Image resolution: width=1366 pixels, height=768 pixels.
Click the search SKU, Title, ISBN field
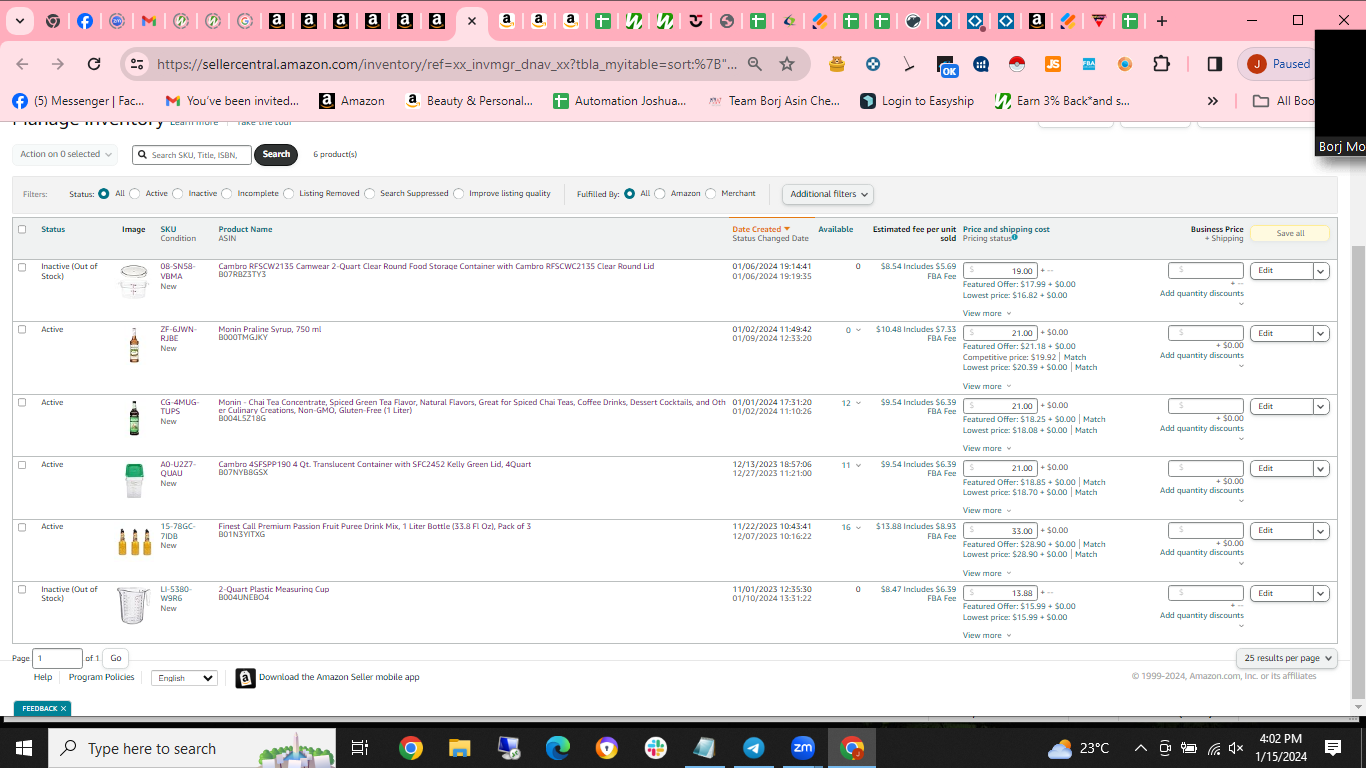(x=191, y=155)
